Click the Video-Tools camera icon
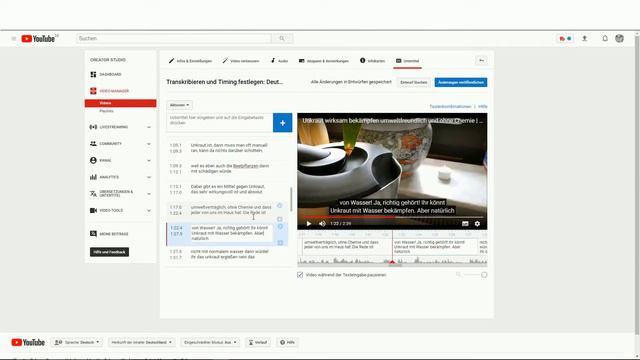The height and width of the screenshot is (360, 640). tap(93, 210)
